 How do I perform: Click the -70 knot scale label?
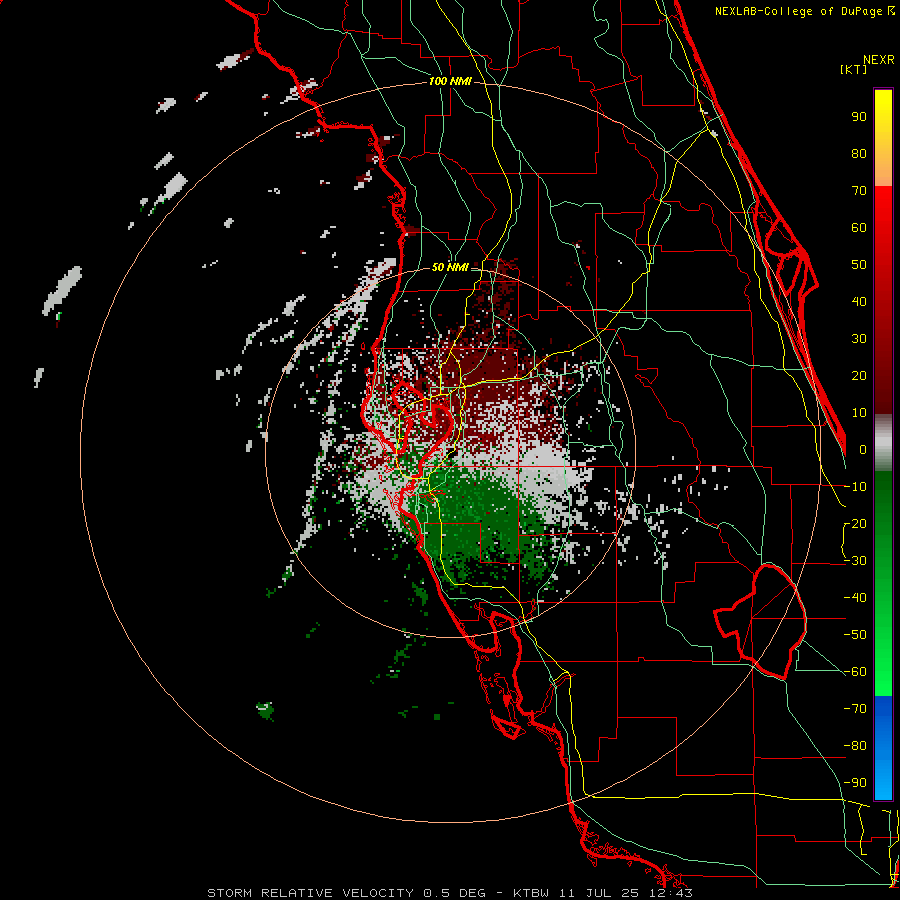(x=855, y=709)
